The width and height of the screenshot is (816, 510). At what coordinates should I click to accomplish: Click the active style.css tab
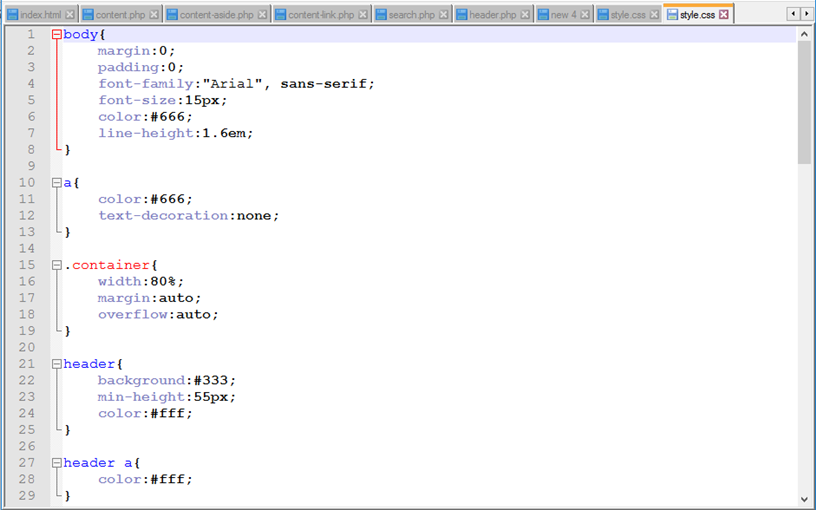pos(697,14)
